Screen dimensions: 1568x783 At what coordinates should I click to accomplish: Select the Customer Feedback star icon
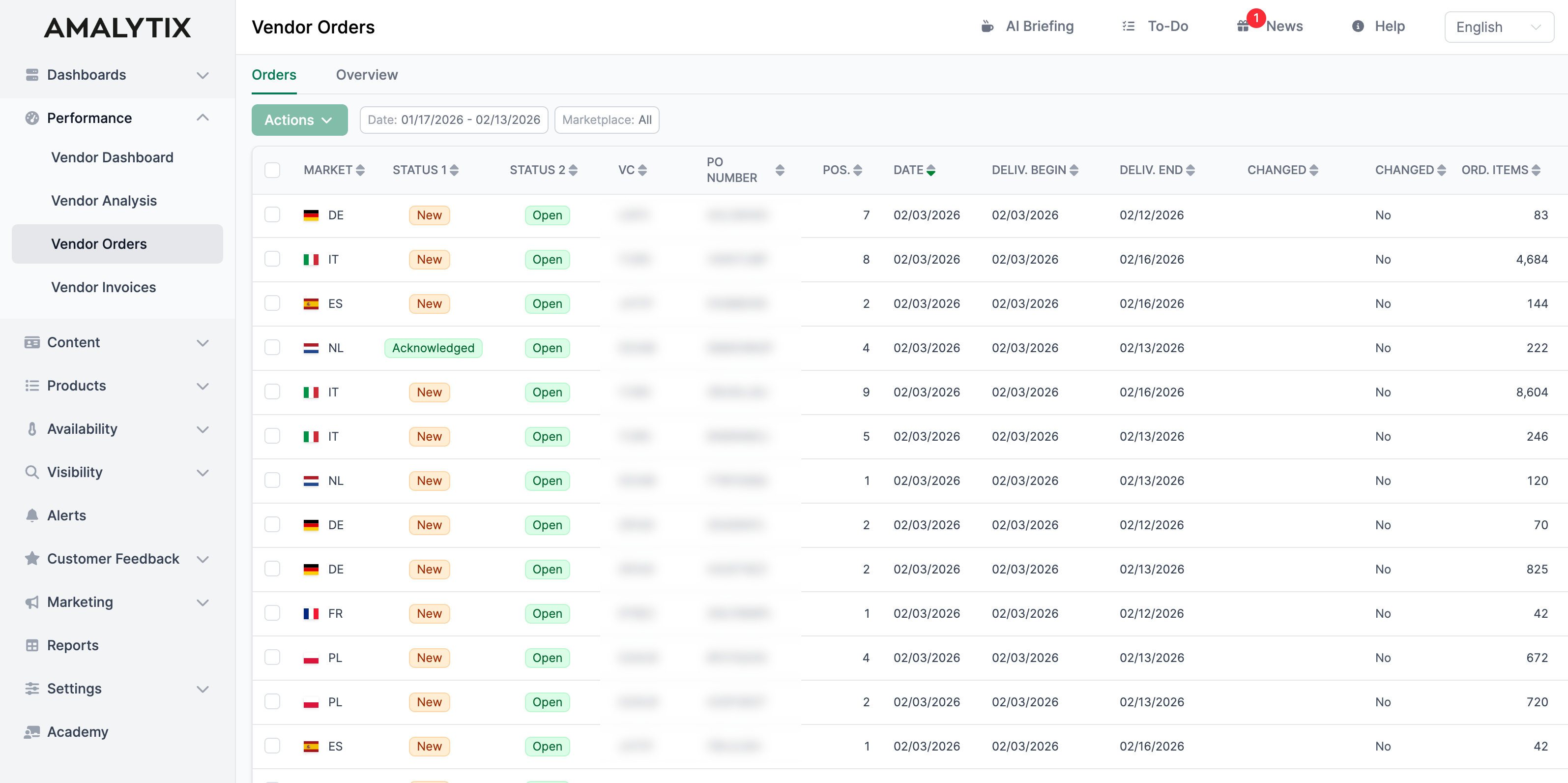(31, 558)
